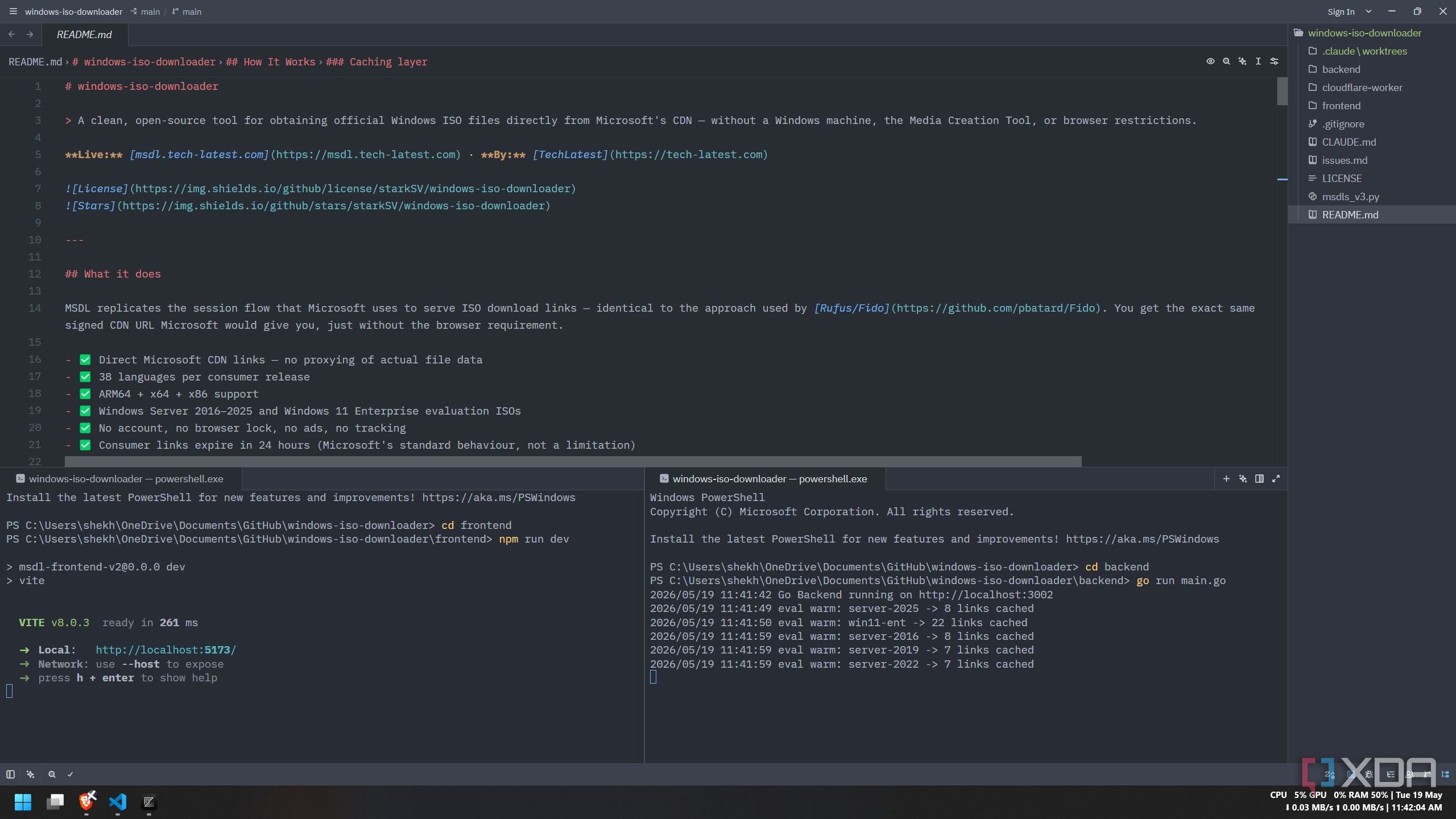Click the taskbar clock 11:42:04 AM

tap(1416, 807)
